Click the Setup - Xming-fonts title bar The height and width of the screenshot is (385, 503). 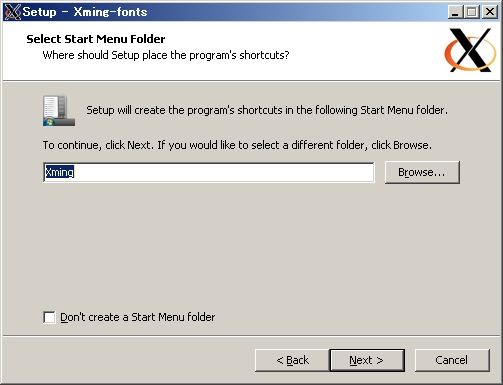tap(233, 12)
